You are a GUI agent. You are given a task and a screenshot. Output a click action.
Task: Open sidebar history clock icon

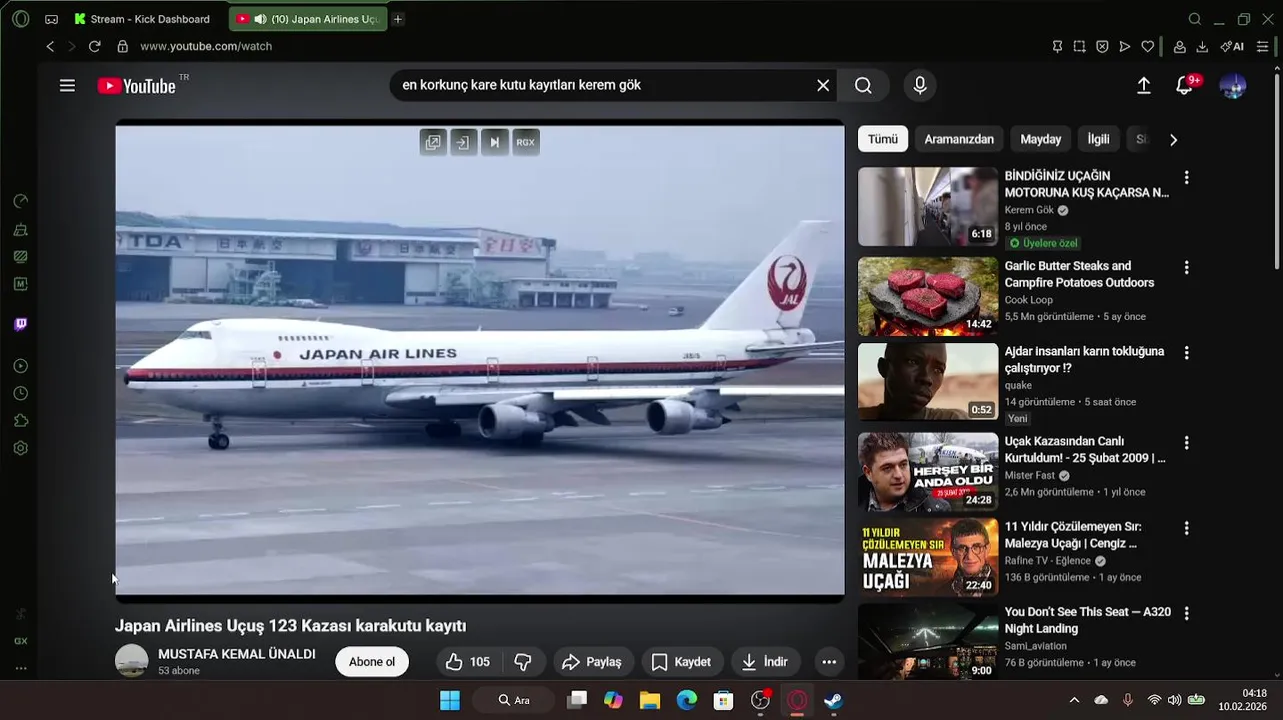21,394
